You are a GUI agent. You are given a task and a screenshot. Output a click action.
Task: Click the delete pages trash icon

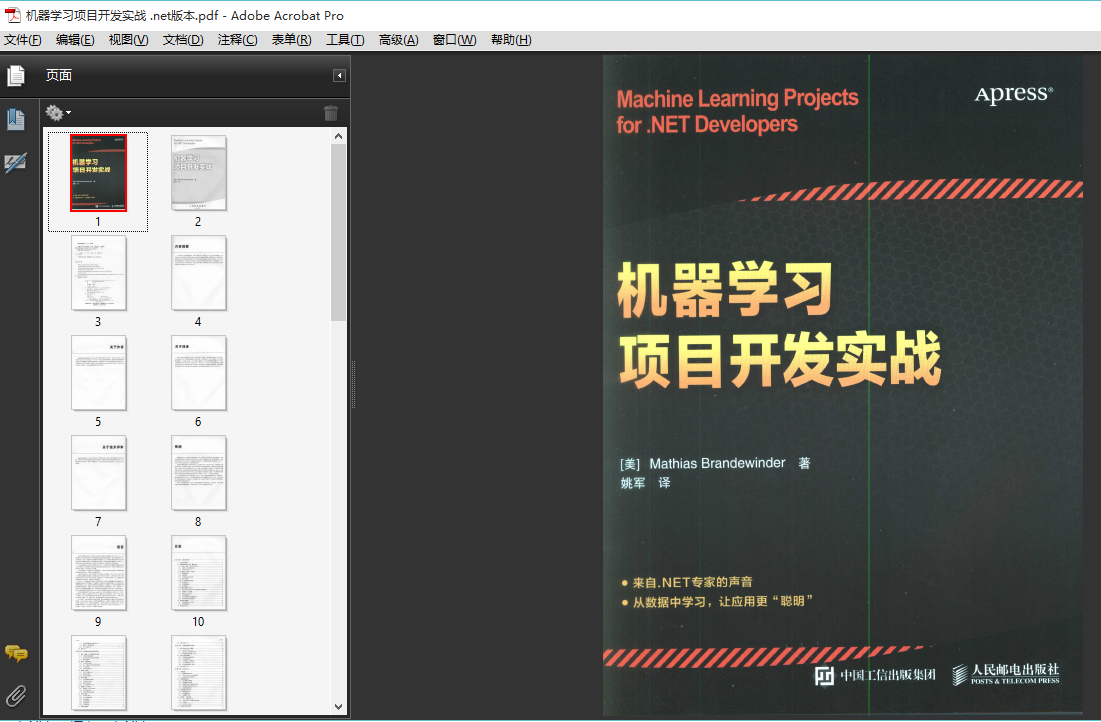(331, 112)
